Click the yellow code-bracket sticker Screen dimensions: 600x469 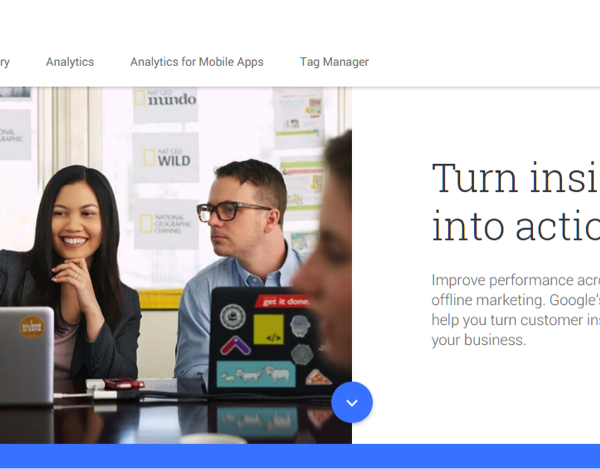click(269, 330)
